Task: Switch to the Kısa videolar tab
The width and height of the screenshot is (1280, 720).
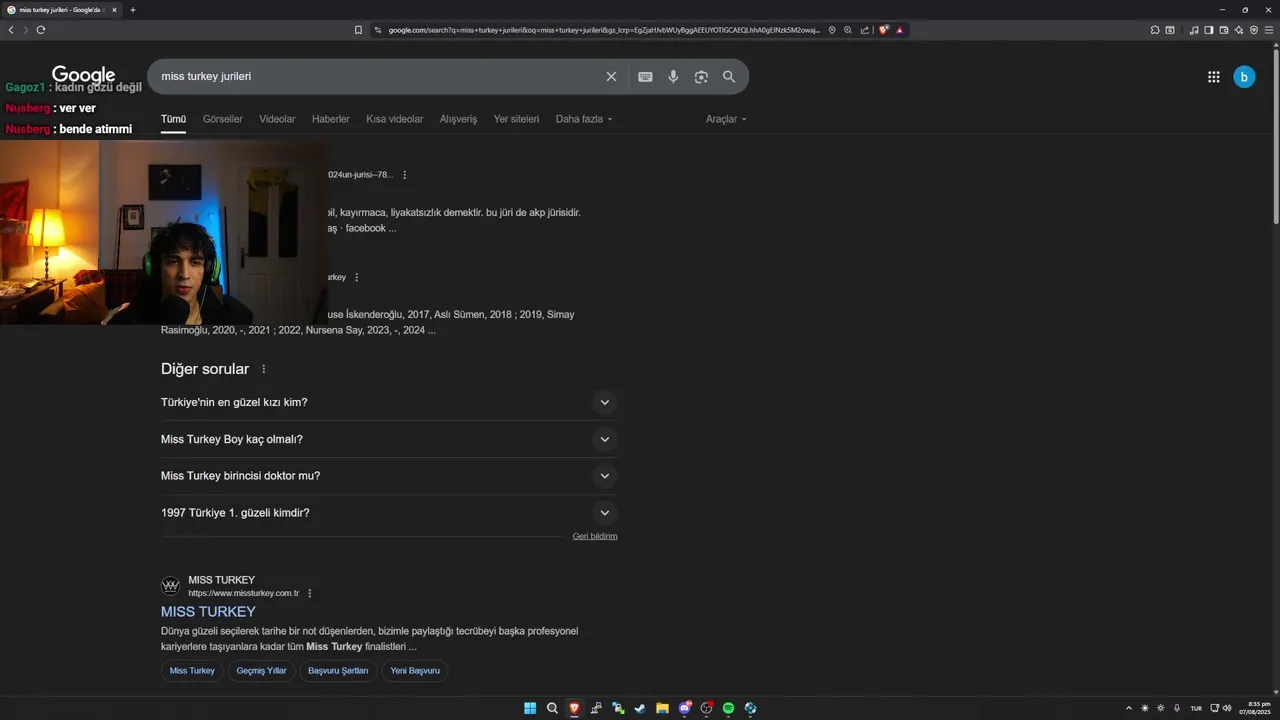Action: tap(394, 119)
